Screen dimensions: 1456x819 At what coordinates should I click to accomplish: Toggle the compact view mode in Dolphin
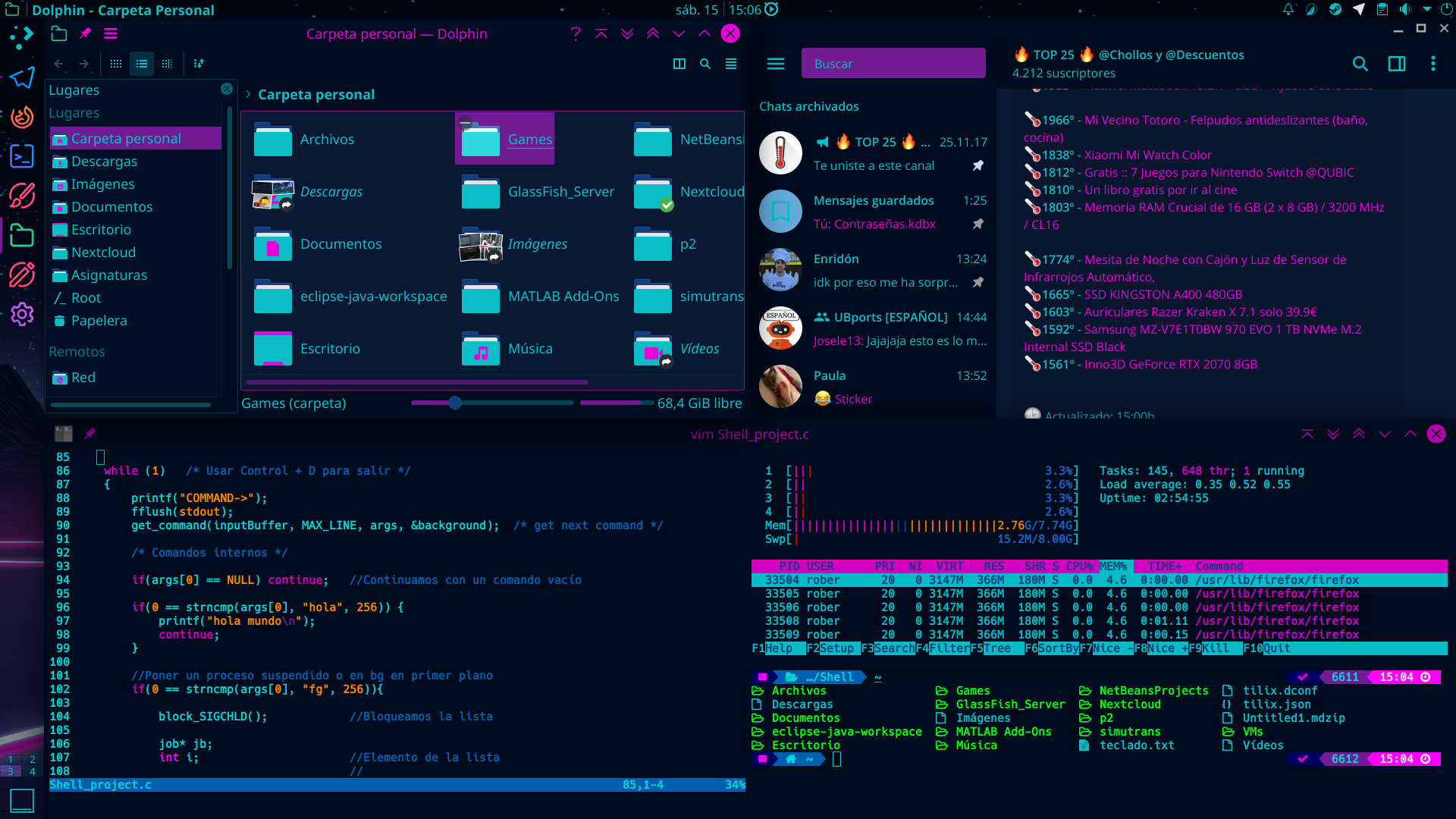(142, 64)
